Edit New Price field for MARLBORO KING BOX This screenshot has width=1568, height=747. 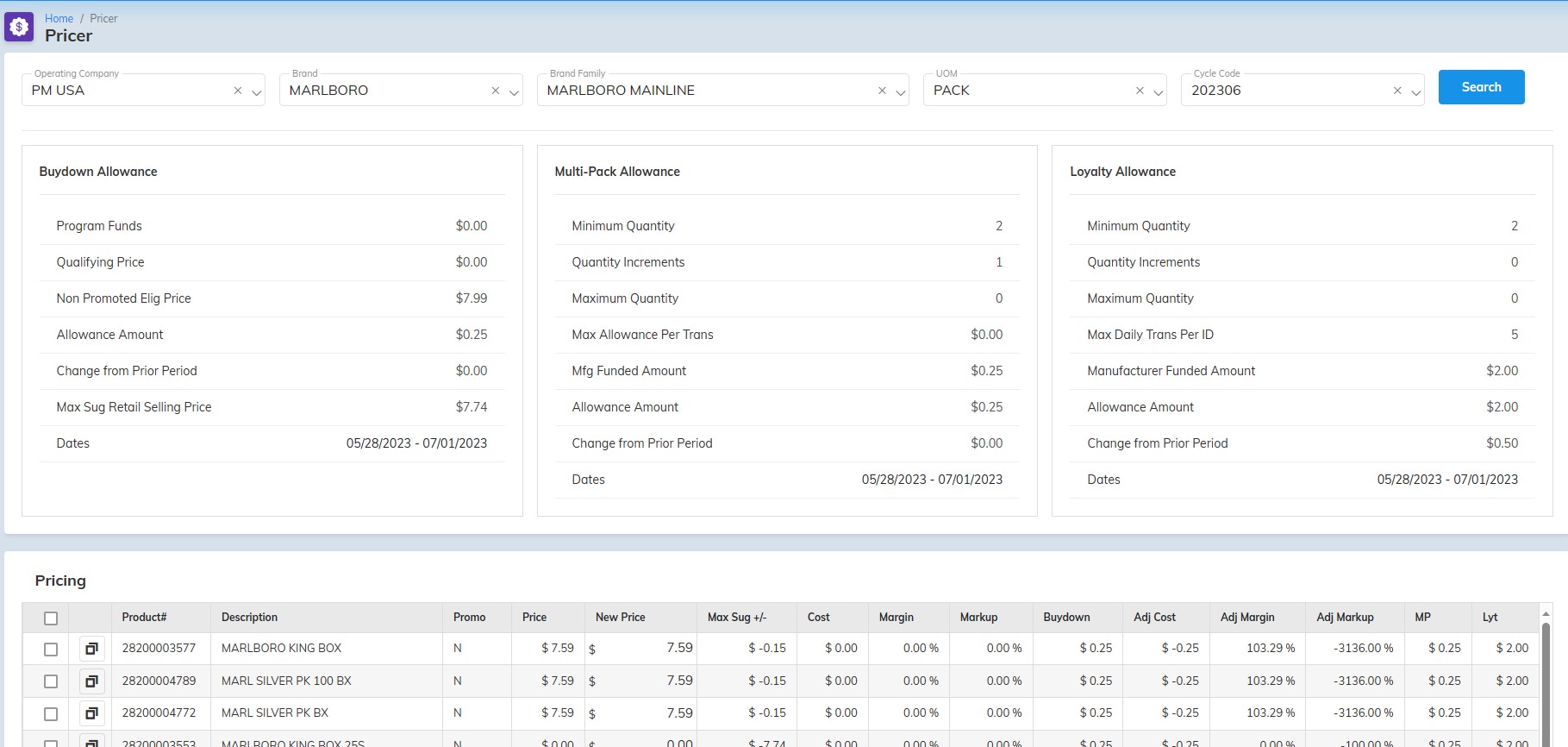640,648
